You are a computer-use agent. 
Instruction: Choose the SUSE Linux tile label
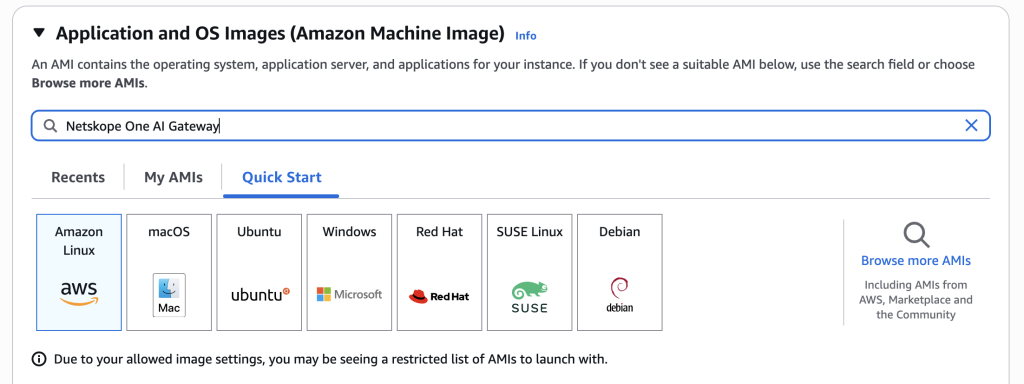pos(530,232)
